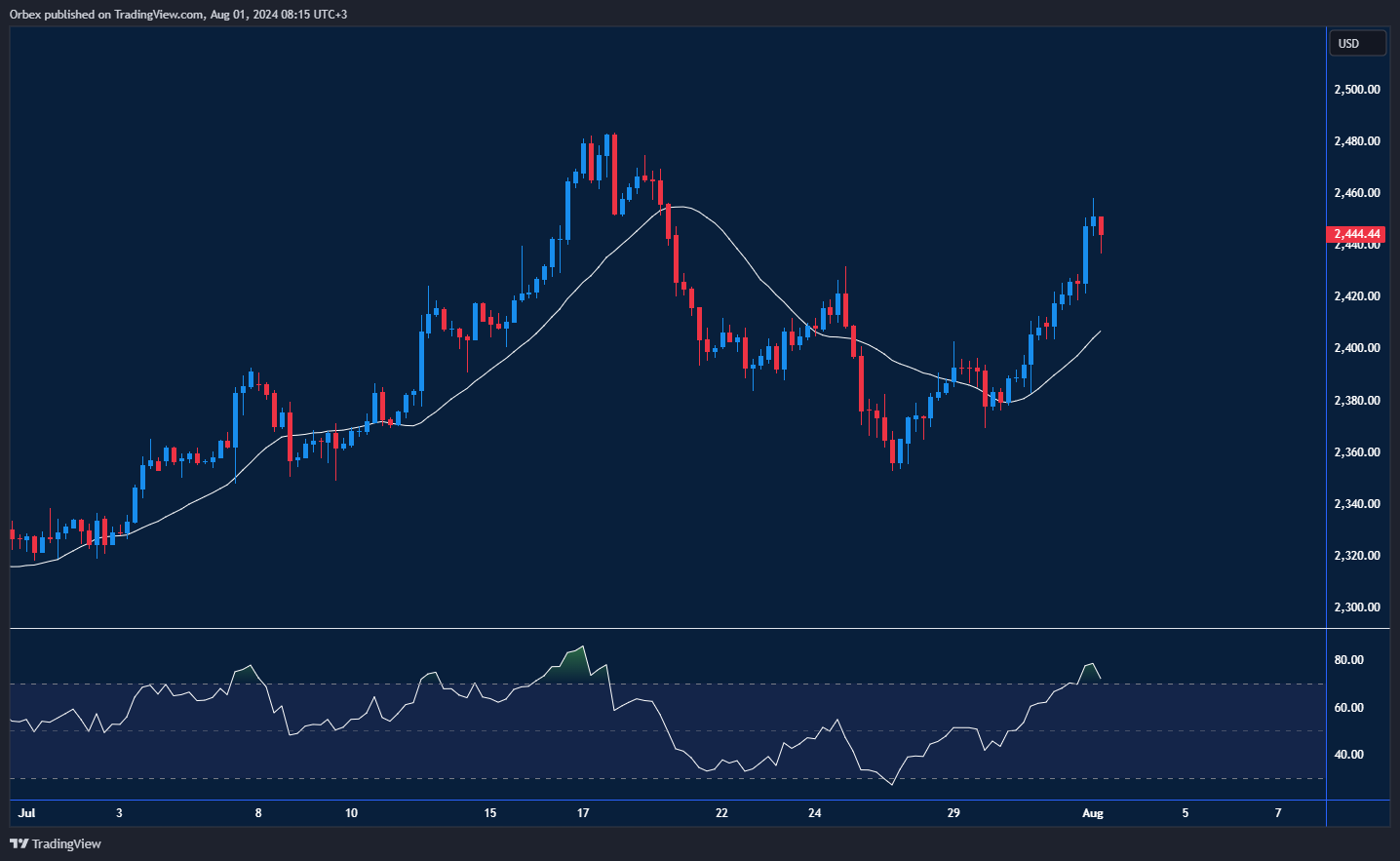Click the 40.00 level on the RSI scale
This screenshot has width=1400, height=861.
click(1348, 755)
